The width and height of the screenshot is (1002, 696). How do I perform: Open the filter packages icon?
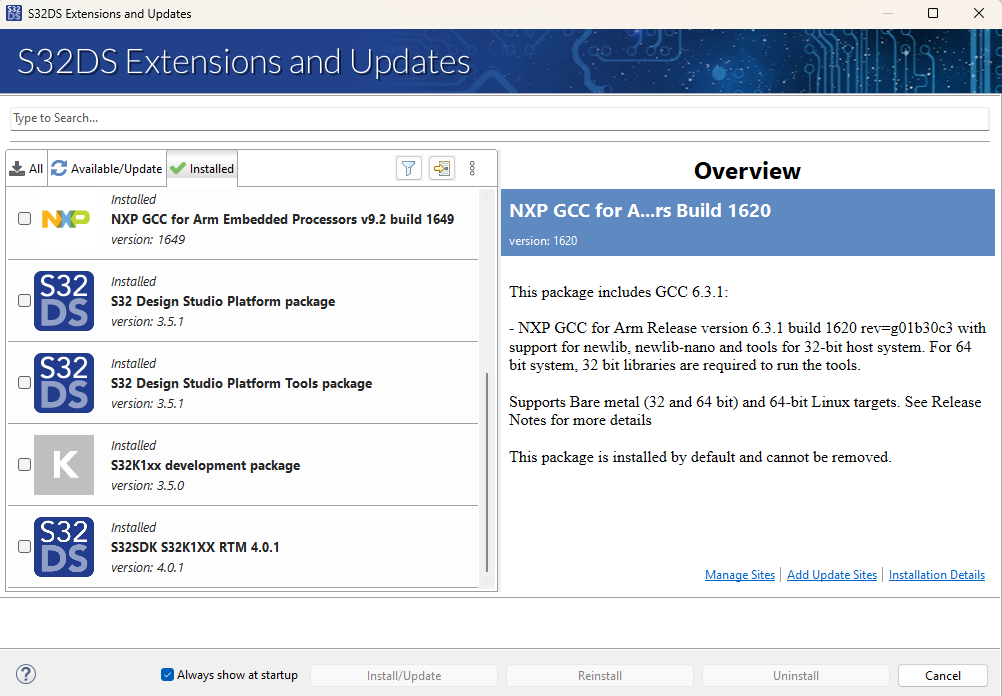[408, 168]
